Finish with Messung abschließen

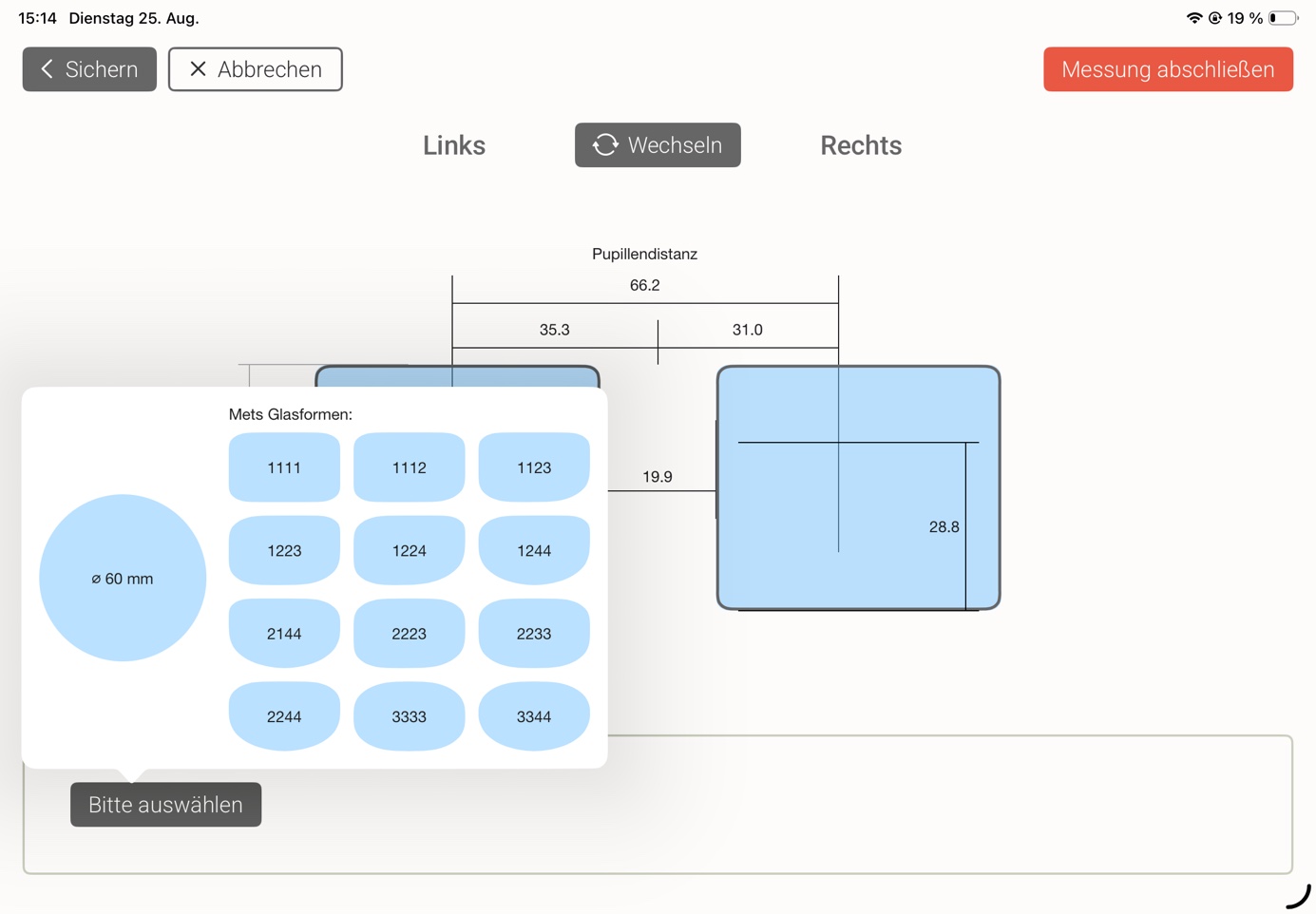click(1168, 69)
